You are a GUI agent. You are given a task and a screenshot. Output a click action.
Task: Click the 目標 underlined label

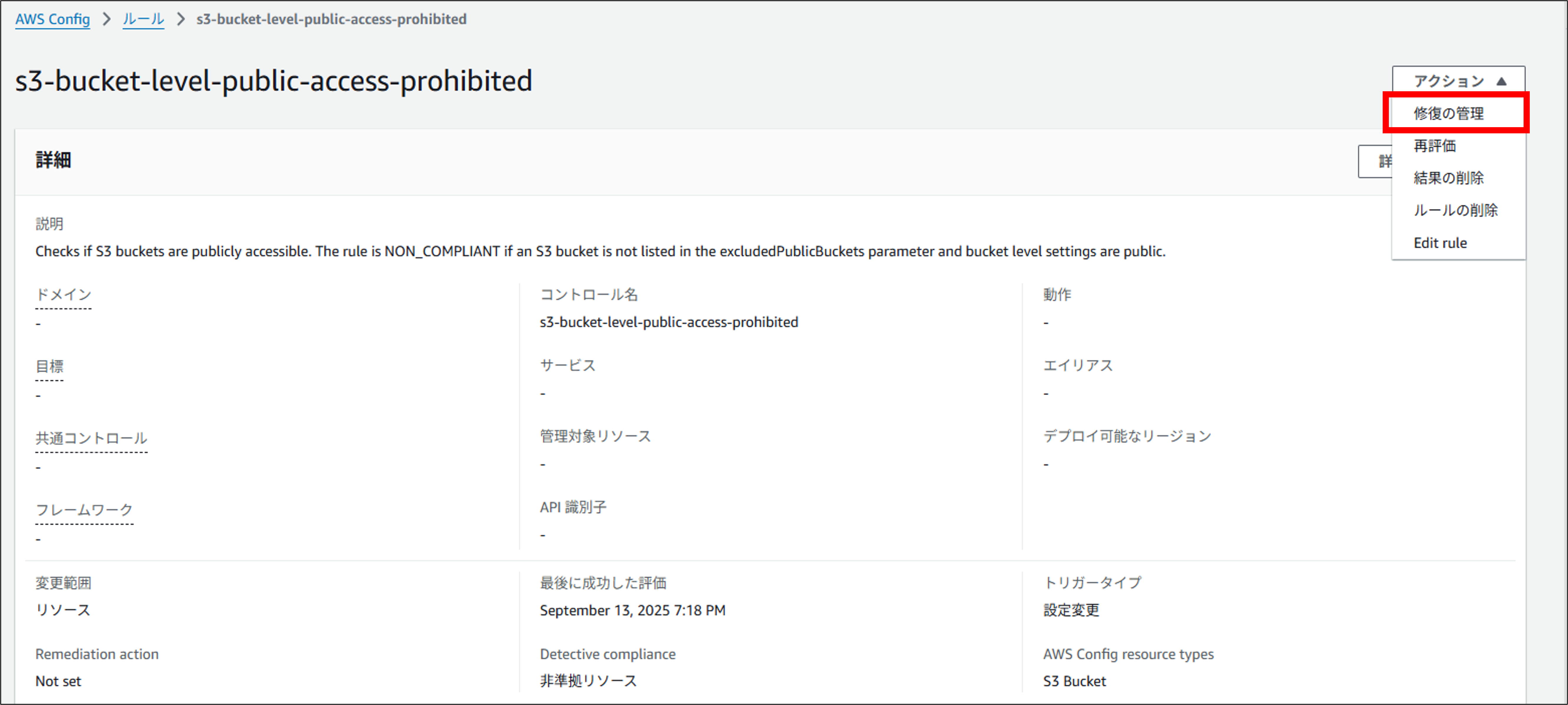49,366
